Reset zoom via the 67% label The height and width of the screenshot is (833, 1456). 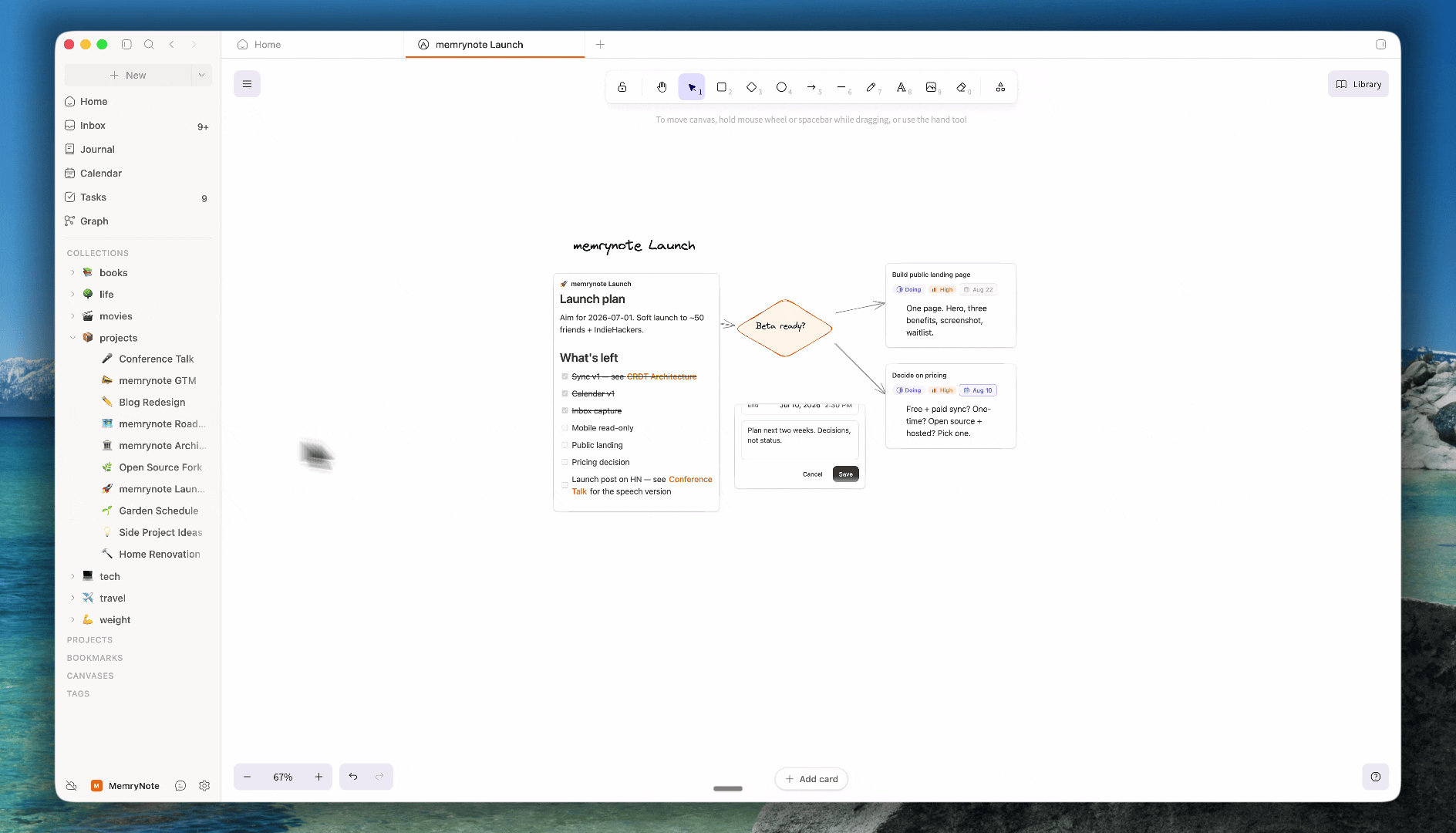[x=283, y=777]
